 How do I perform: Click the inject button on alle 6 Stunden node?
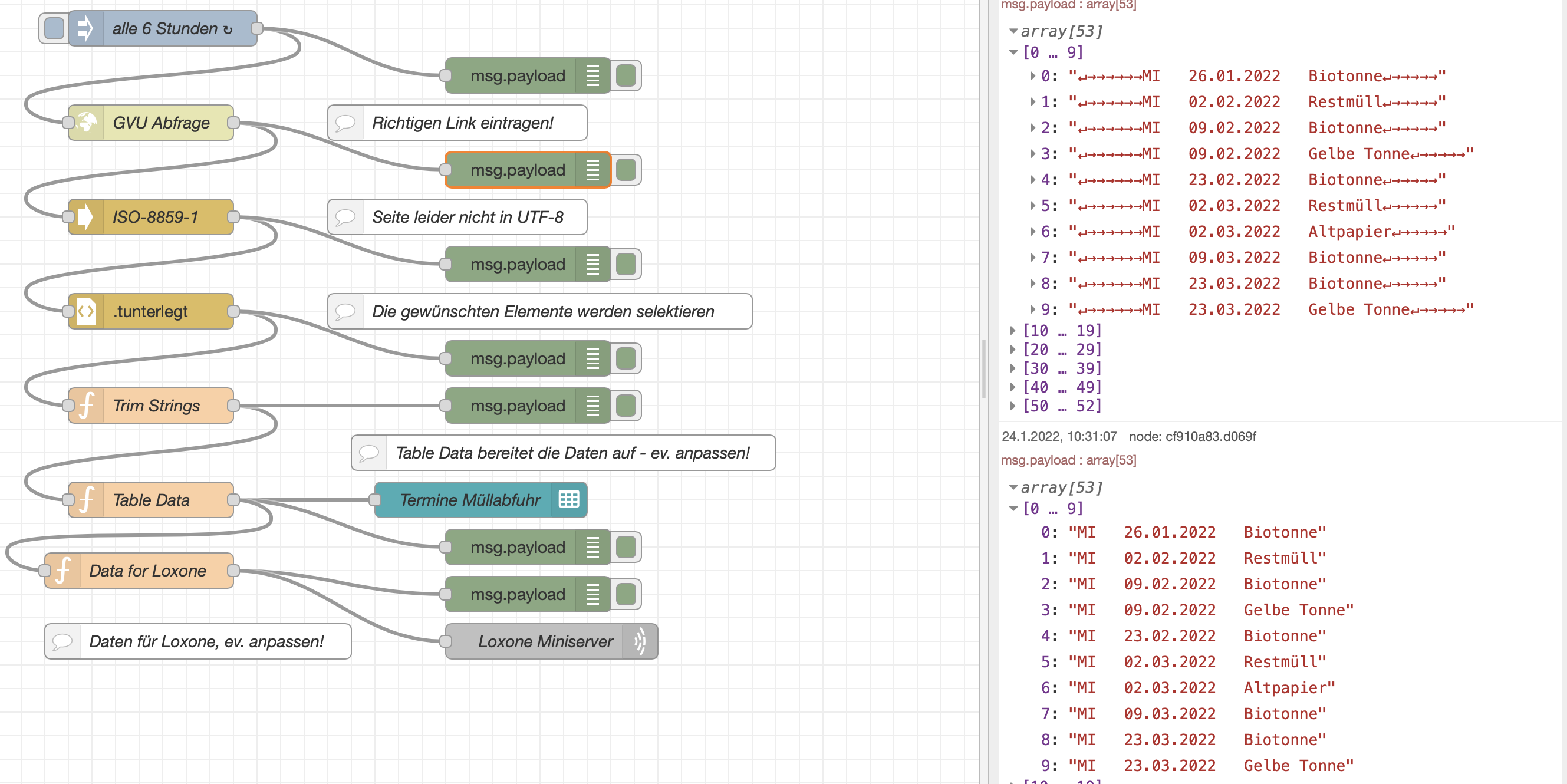click(x=54, y=28)
